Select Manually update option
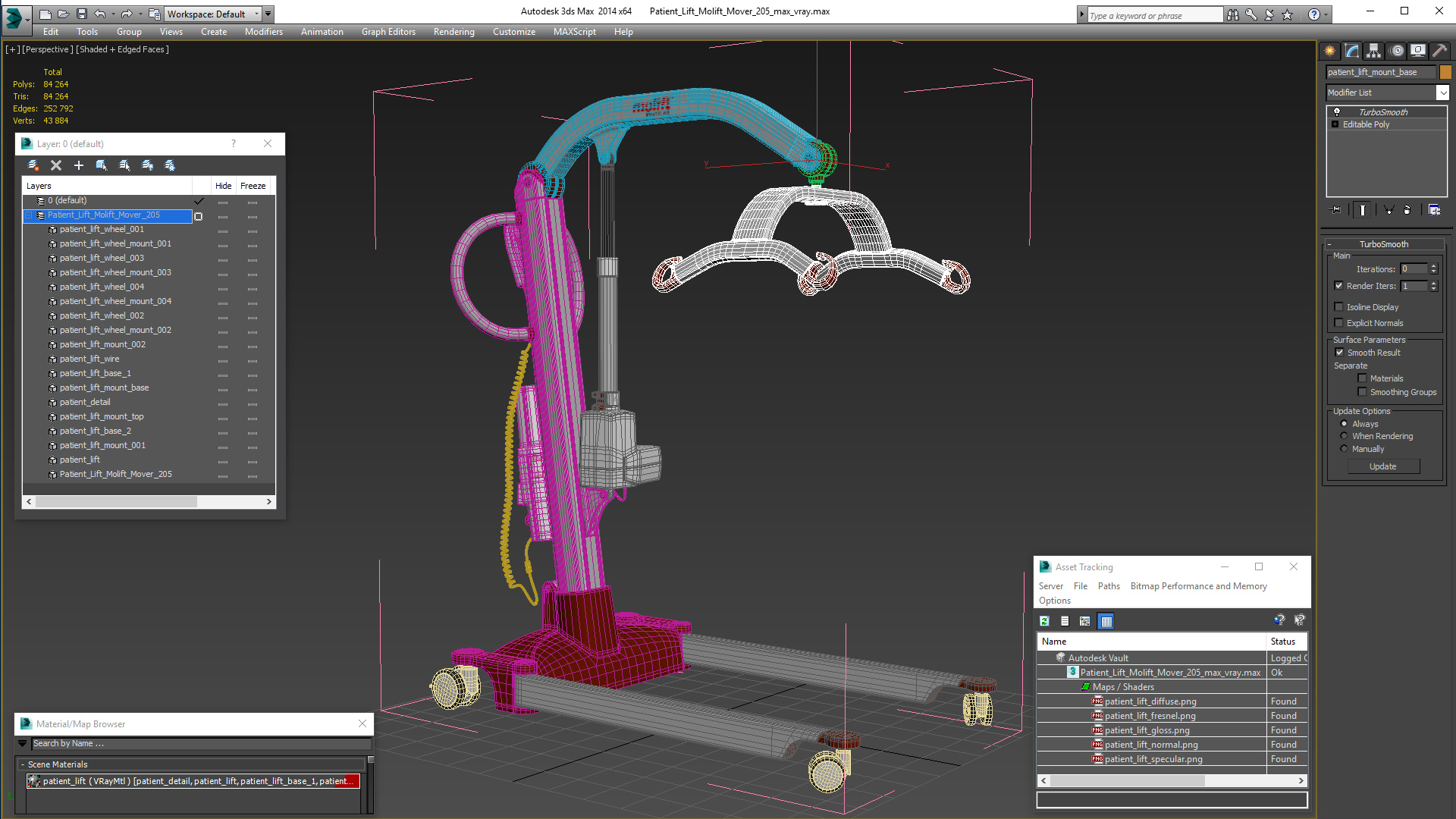Image resolution: width=1456 pixels, height=819 pixels. [x=1344, y=449]
